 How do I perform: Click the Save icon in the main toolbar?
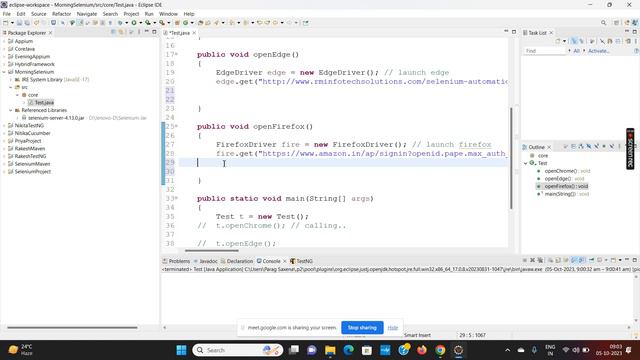19,23
